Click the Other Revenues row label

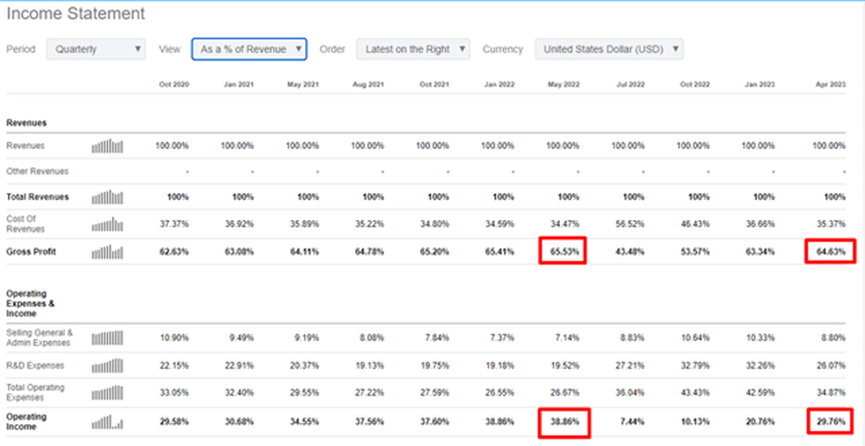[38, 171]
